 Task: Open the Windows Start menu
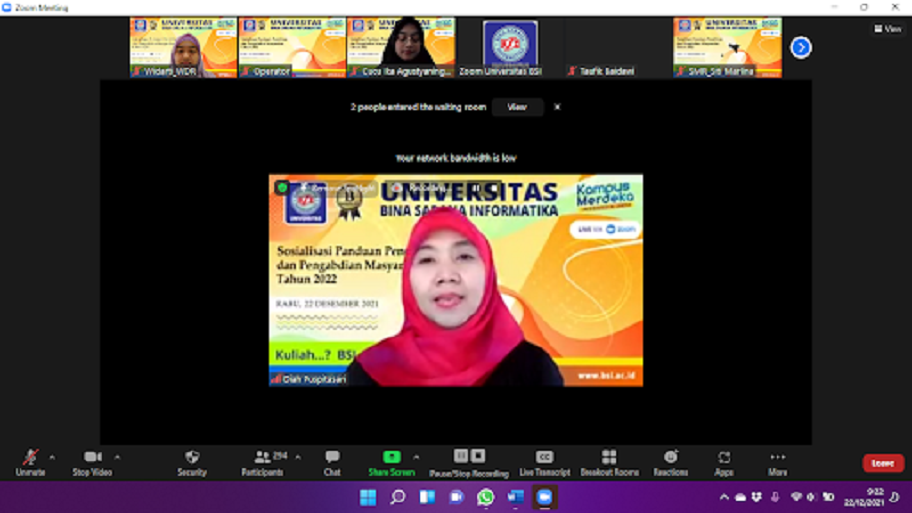368,497
